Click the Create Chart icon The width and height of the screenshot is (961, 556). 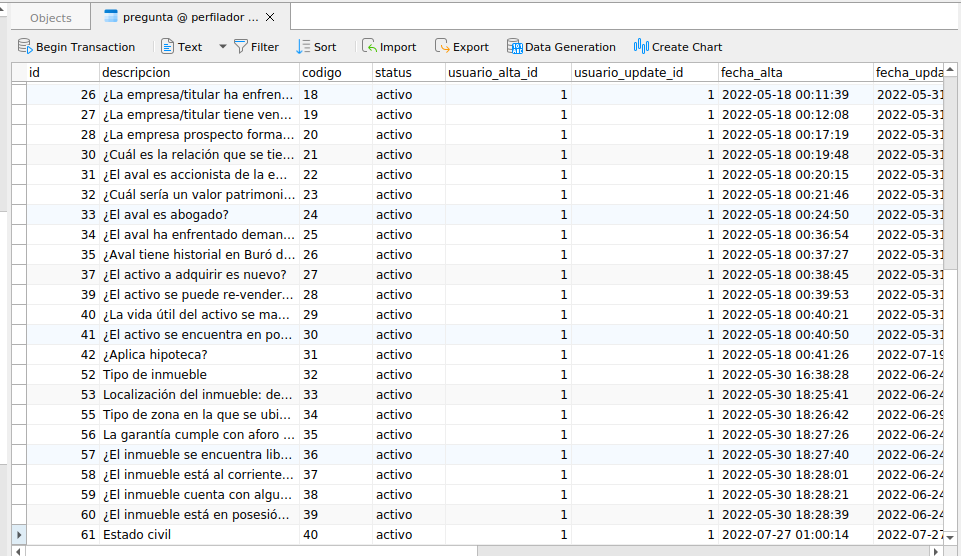tap(641, 47)
